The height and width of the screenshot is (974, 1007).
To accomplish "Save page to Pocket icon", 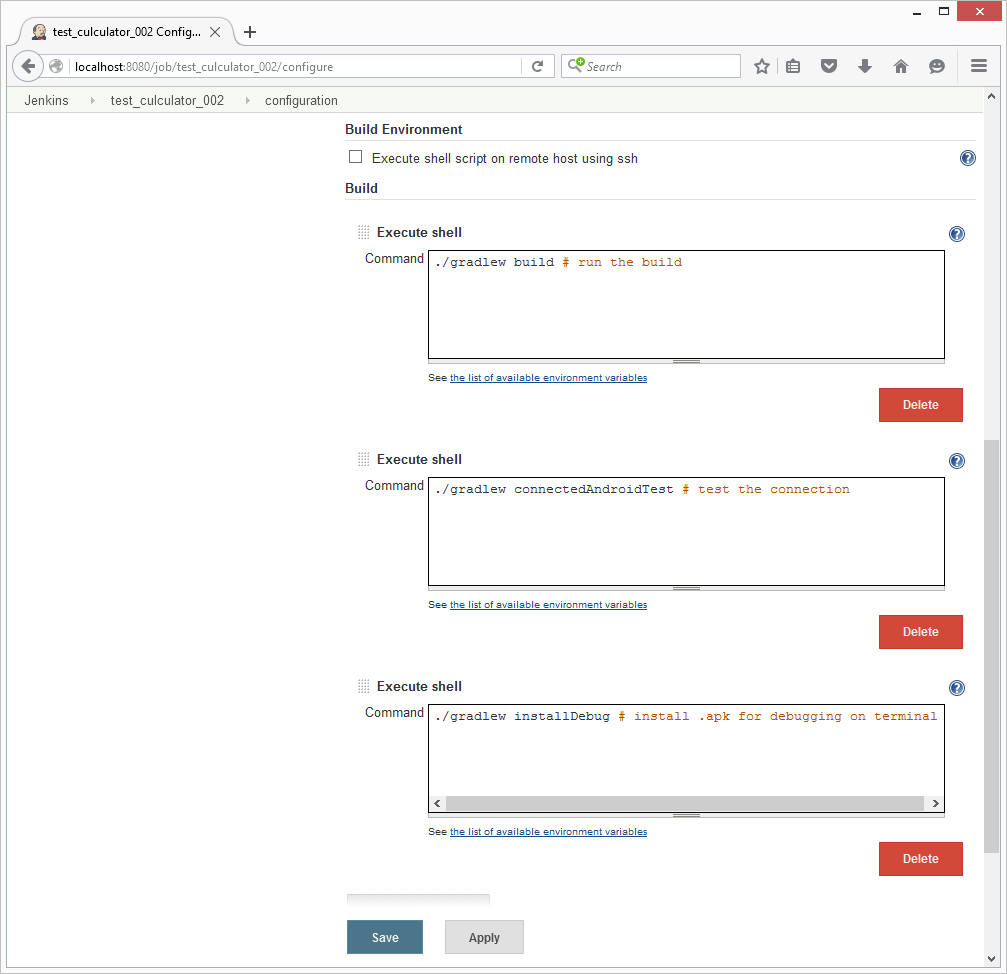I will tap(829, 66).
